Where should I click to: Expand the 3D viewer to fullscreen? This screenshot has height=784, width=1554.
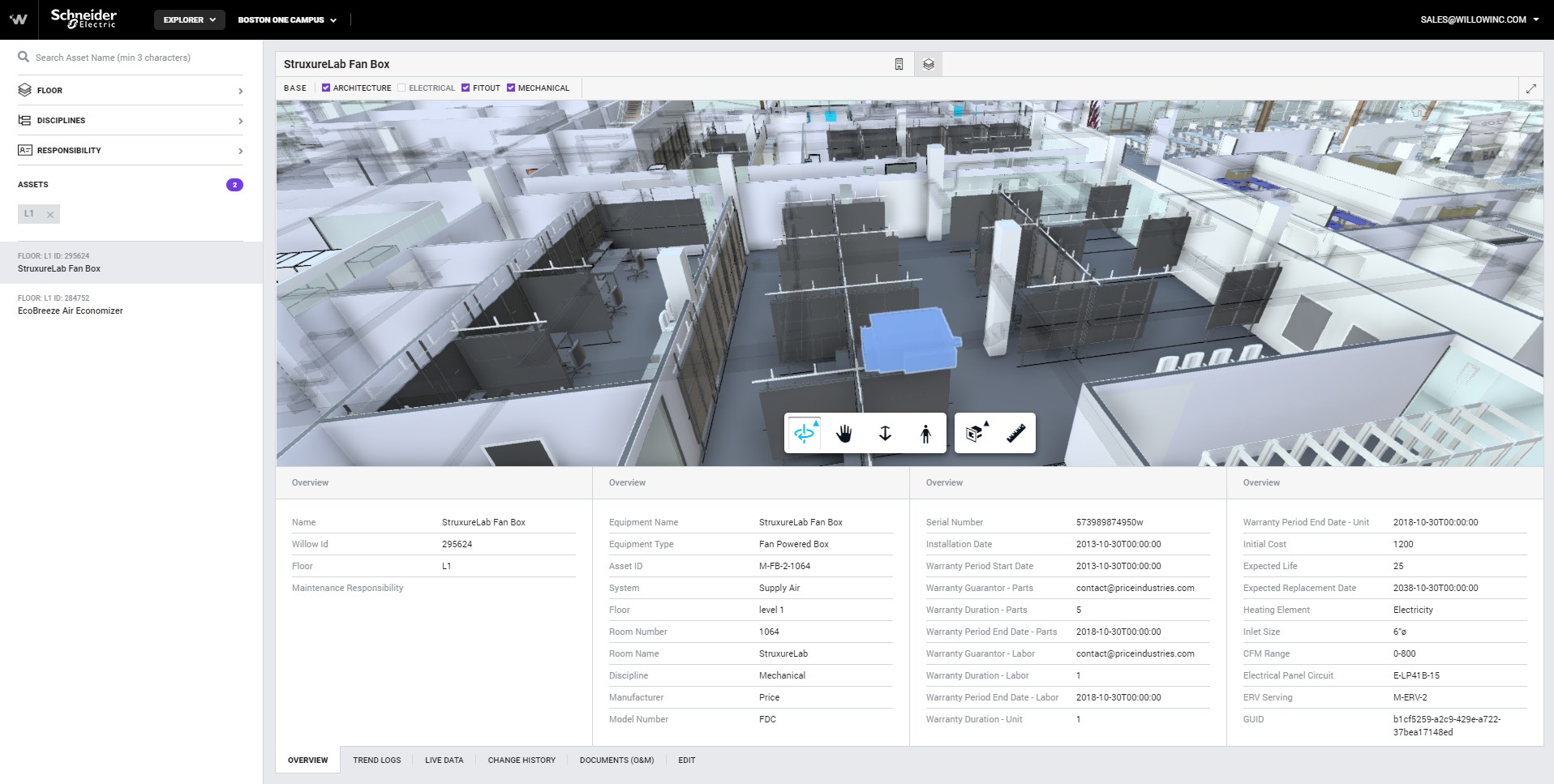1530,88
